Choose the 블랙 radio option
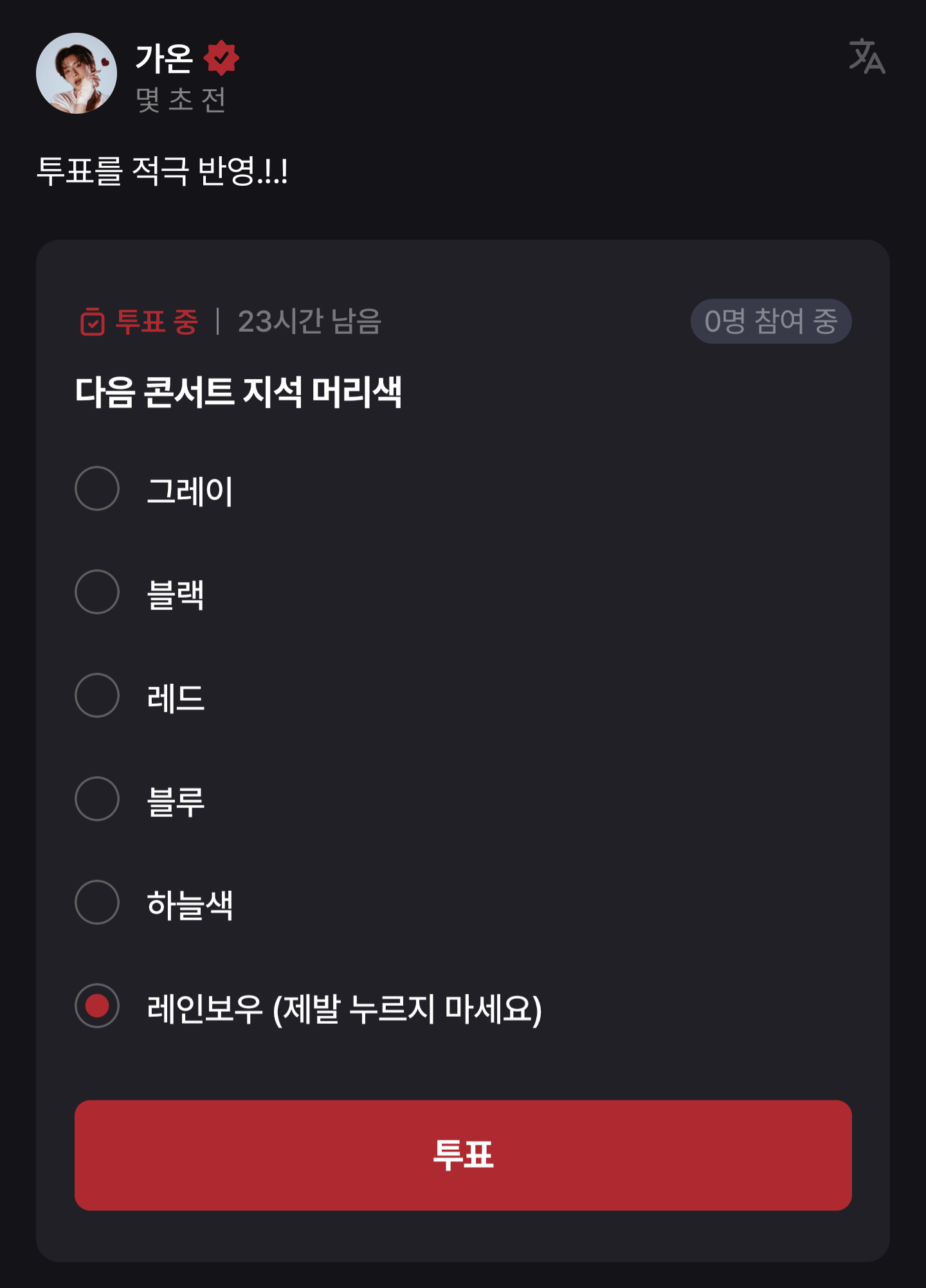This screenshot has width=926, height=1288. pos(97,592)
